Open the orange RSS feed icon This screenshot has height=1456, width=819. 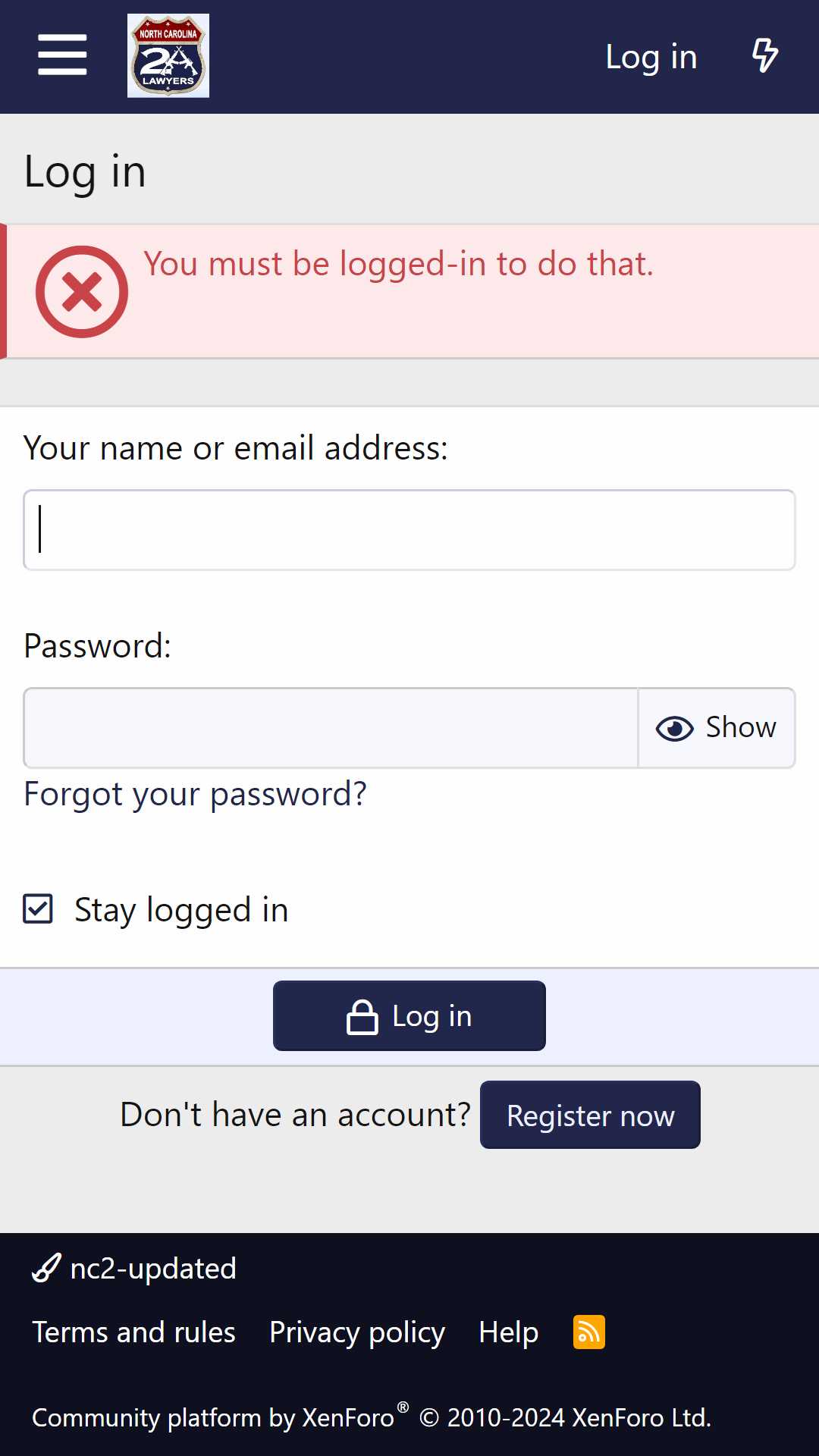click(588, 1332)
